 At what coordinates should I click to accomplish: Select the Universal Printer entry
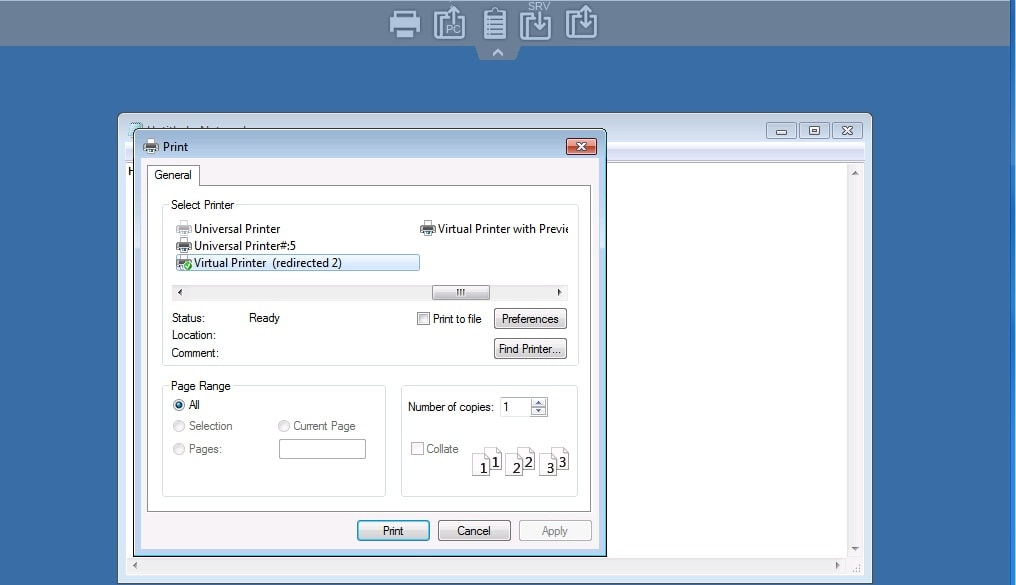(x=236, y=229)
